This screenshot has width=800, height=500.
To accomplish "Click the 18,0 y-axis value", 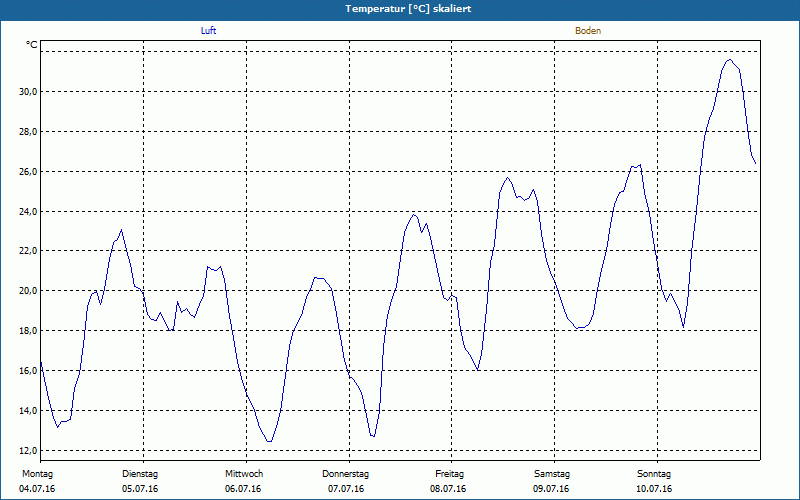I will [29, 331].
